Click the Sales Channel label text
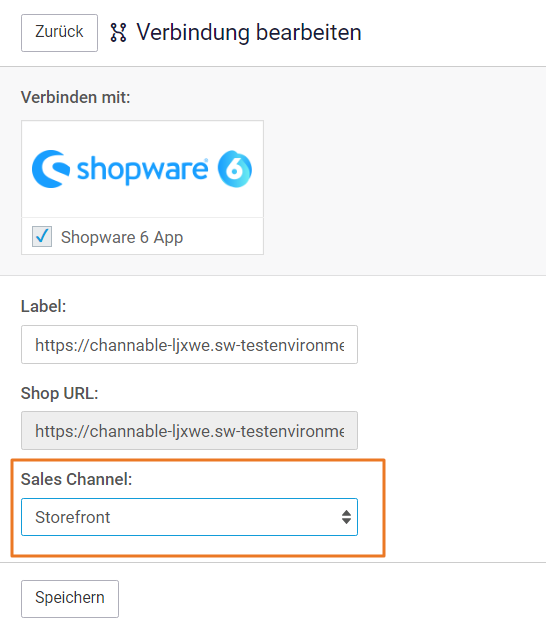Screen dimensions: 546x632 [x=77, y=479]
